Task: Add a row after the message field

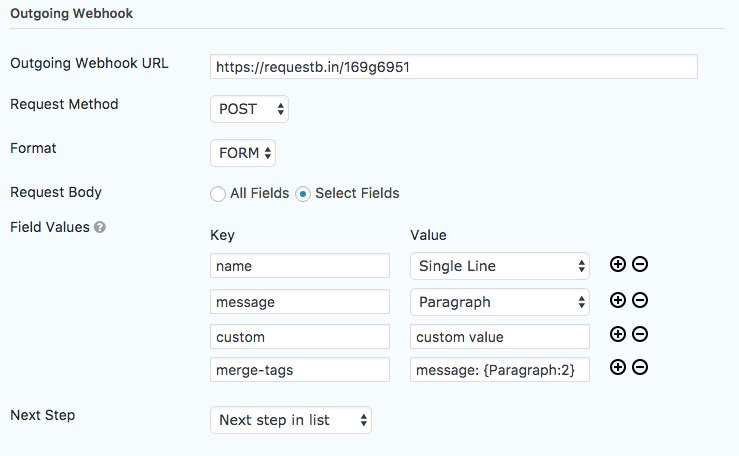Action: pyautogui.click(x=617, y=300)
